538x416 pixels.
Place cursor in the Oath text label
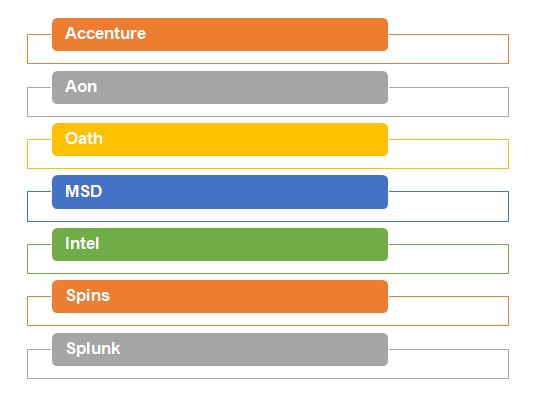pos(84,139)
